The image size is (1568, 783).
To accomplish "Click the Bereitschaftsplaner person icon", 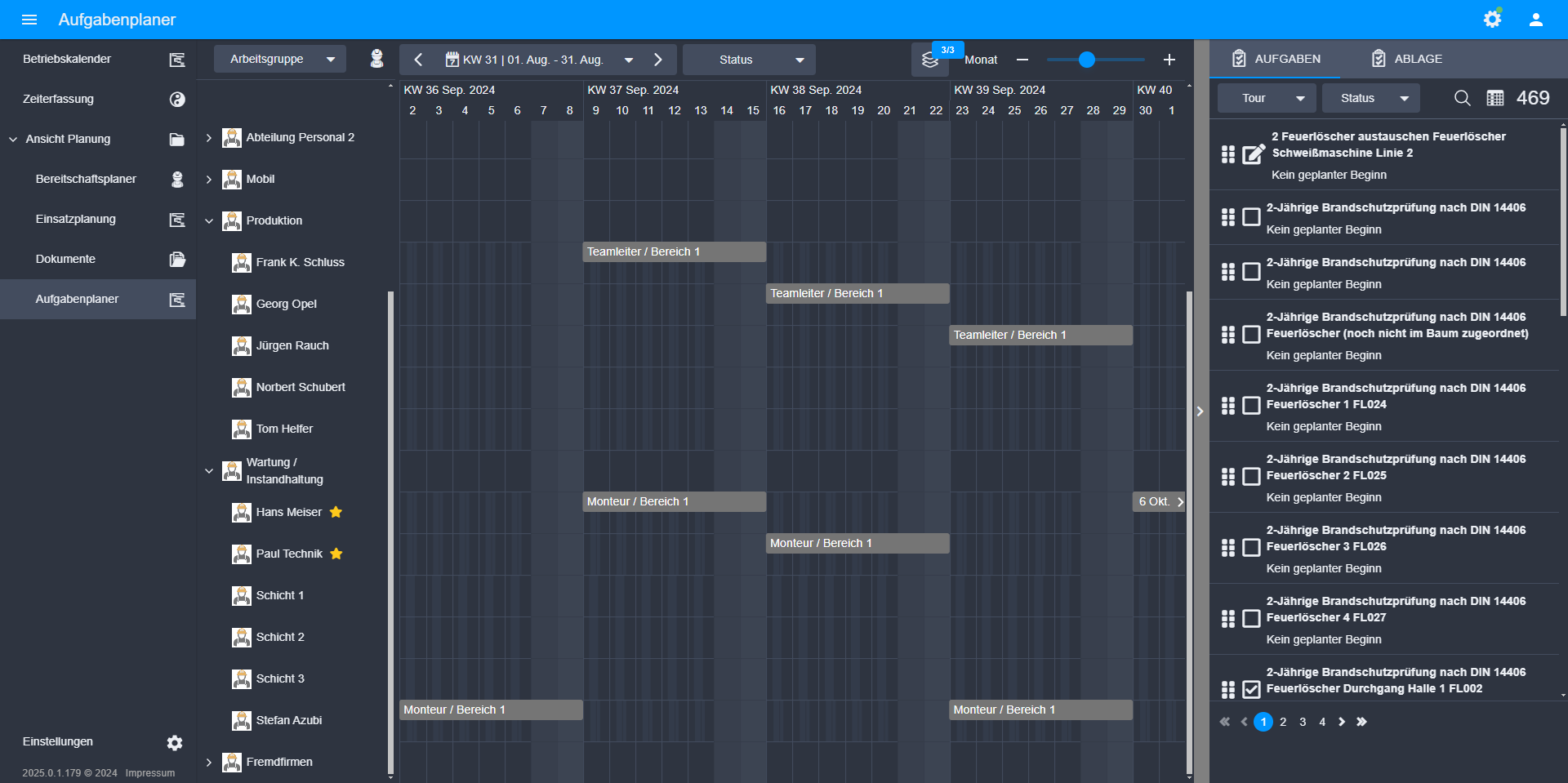I will (x=177, y=180).
